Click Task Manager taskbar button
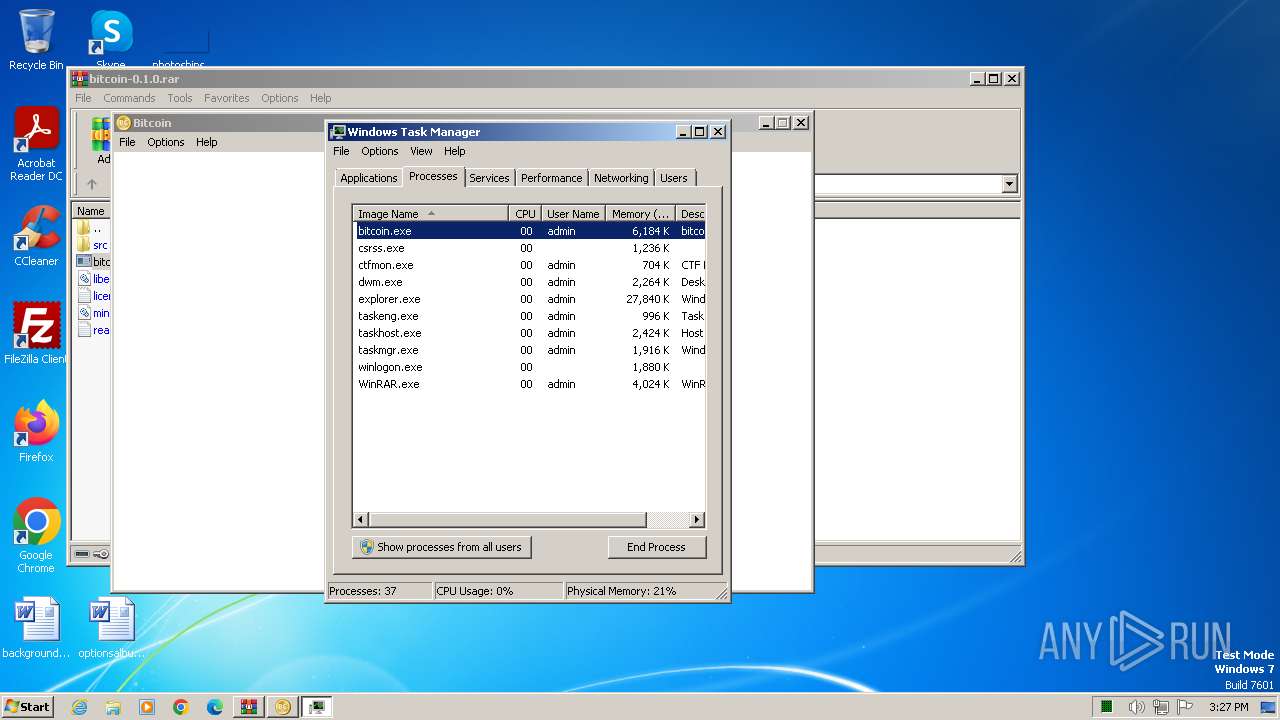The image size is (1280, 720). click(x=317, y=707)
